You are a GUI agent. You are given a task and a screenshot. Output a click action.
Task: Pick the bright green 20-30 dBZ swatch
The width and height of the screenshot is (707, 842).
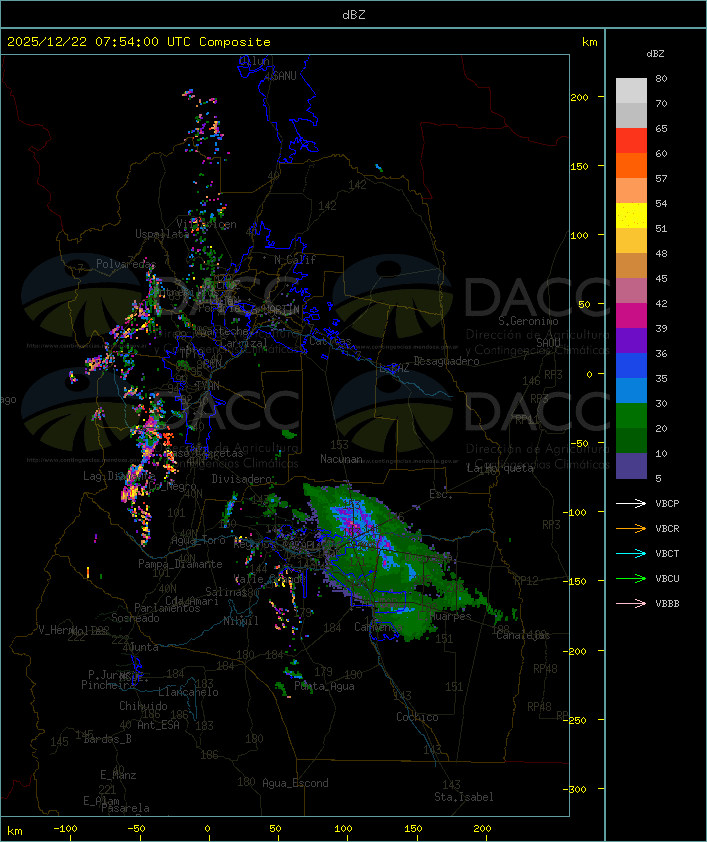coord(631,416)
